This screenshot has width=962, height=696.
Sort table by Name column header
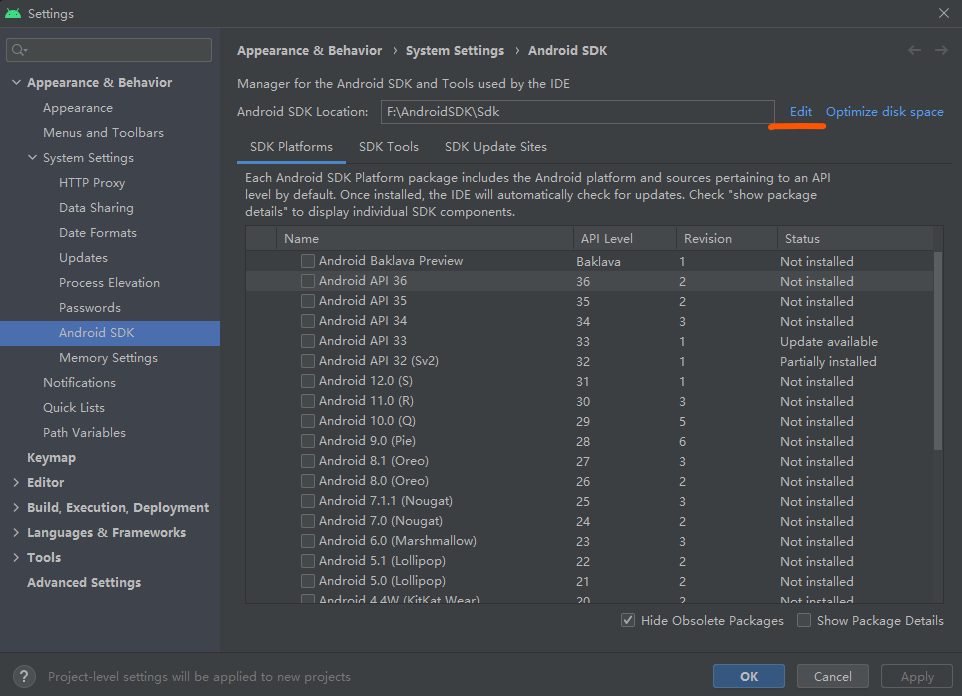[x=425, y=239]
